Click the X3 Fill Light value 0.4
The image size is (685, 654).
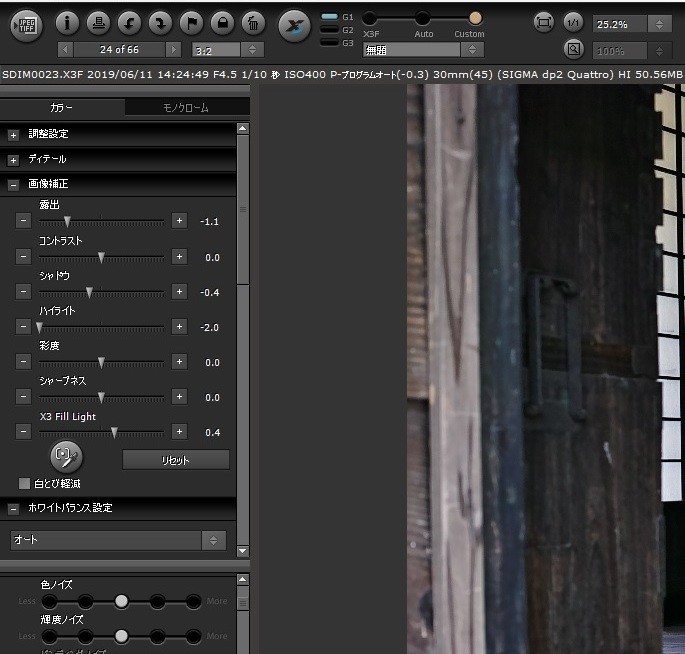(213, 432)
